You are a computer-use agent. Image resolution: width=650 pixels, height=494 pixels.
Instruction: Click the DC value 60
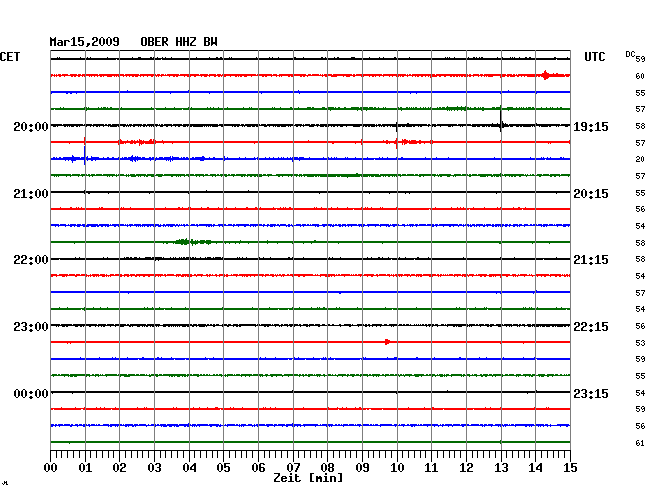[x=640, y=76]
